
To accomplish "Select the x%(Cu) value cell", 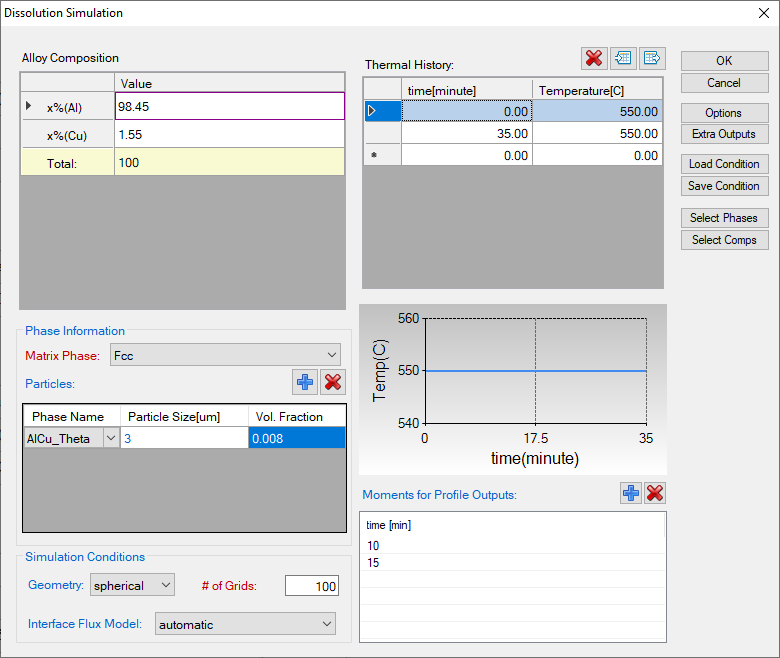I will click(229, 134).
